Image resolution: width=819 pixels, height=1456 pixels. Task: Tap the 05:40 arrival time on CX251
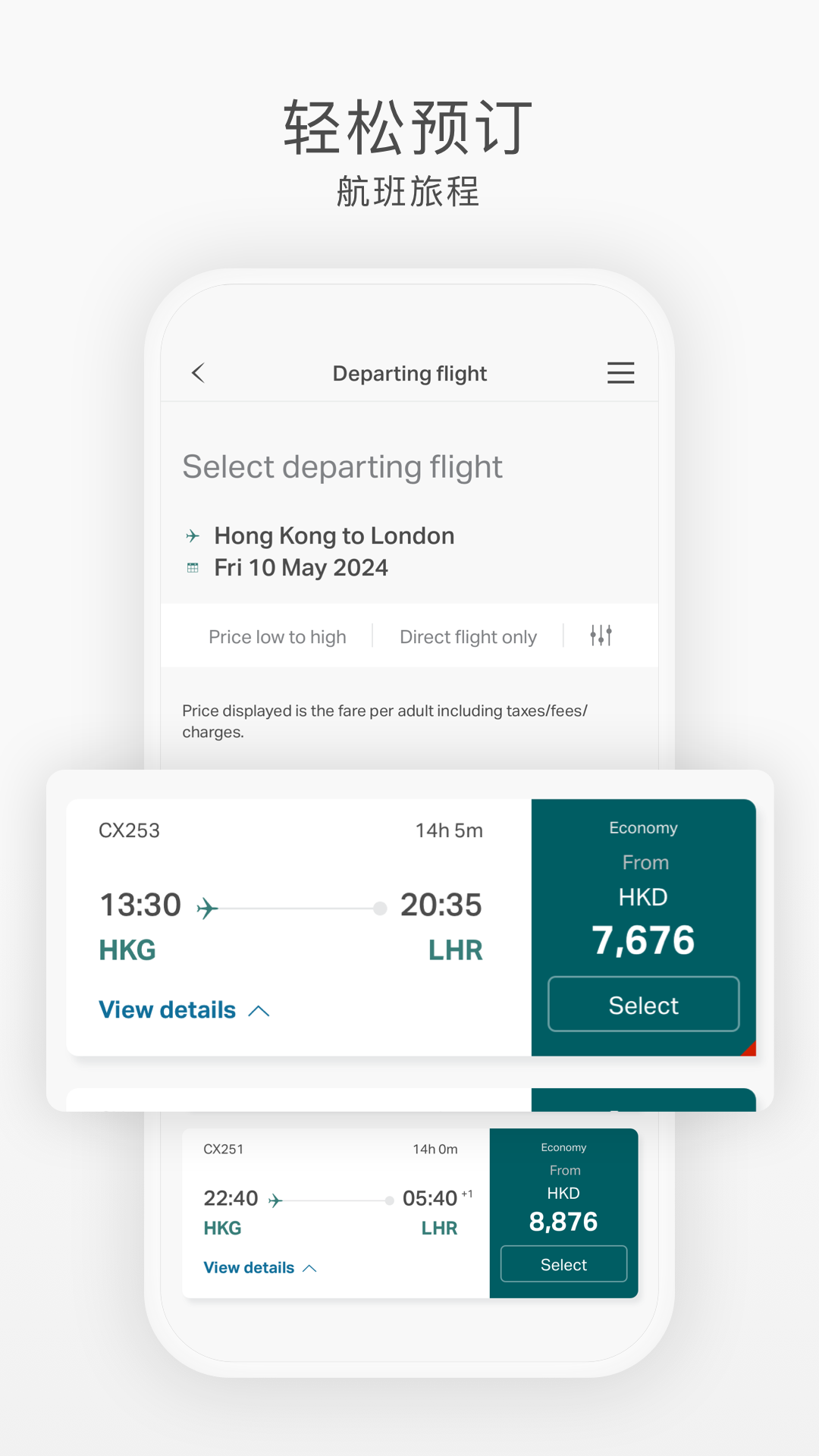430,1198
